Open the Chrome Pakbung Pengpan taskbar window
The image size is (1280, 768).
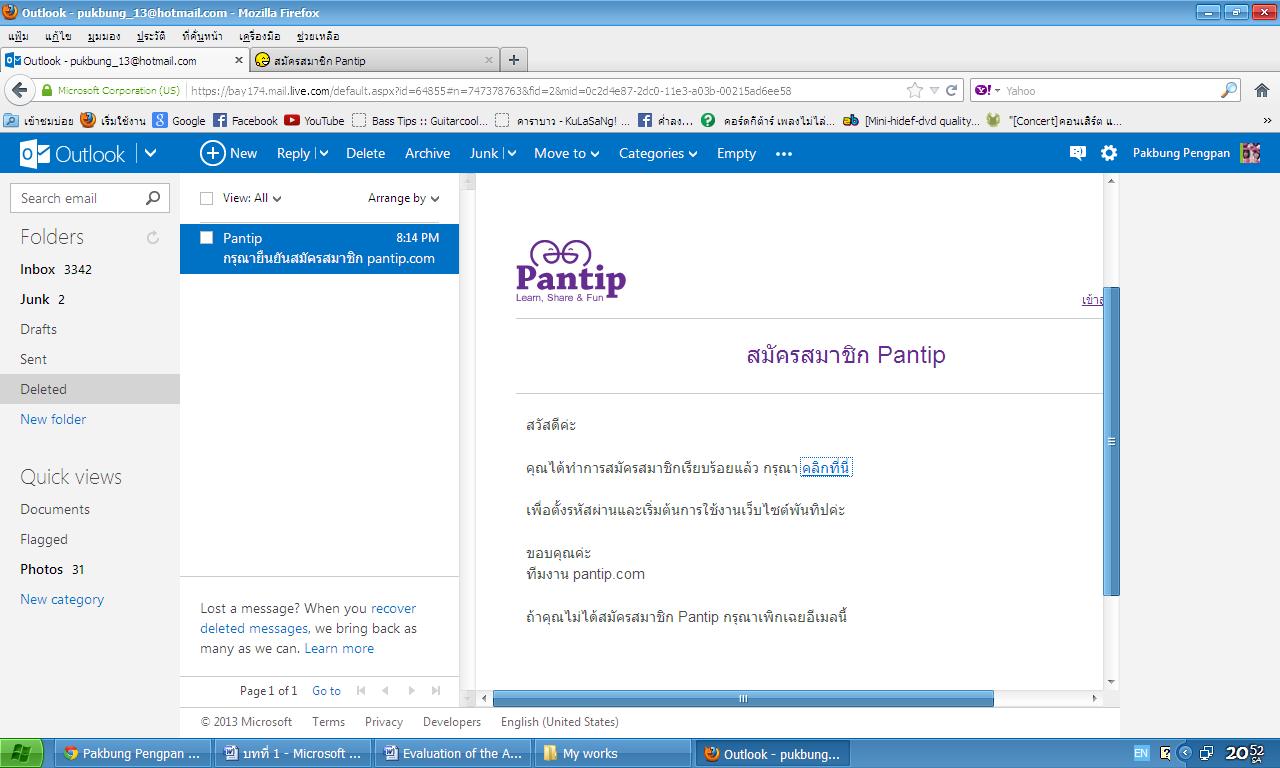[x=133, y=753]
